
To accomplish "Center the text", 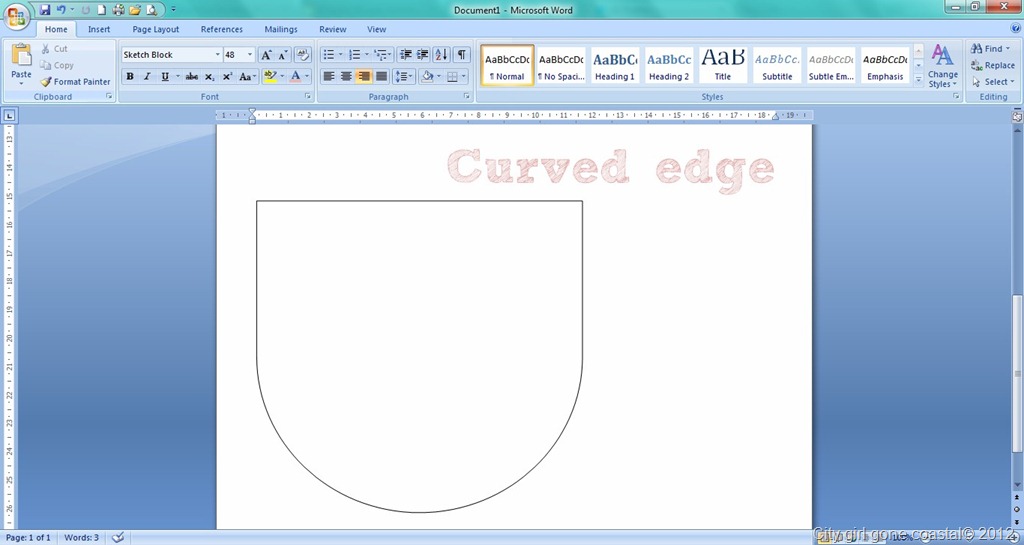I will (346, 76).
